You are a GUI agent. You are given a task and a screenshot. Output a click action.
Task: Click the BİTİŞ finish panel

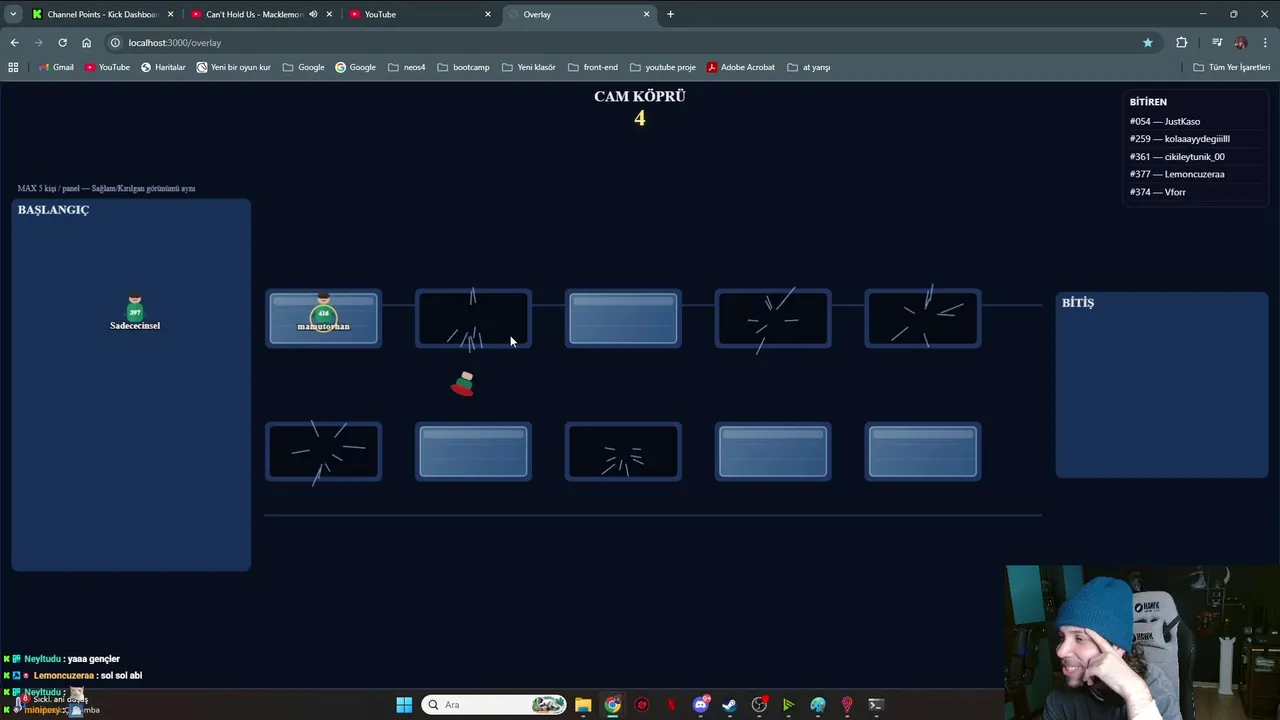click(x=1162, y=385)
